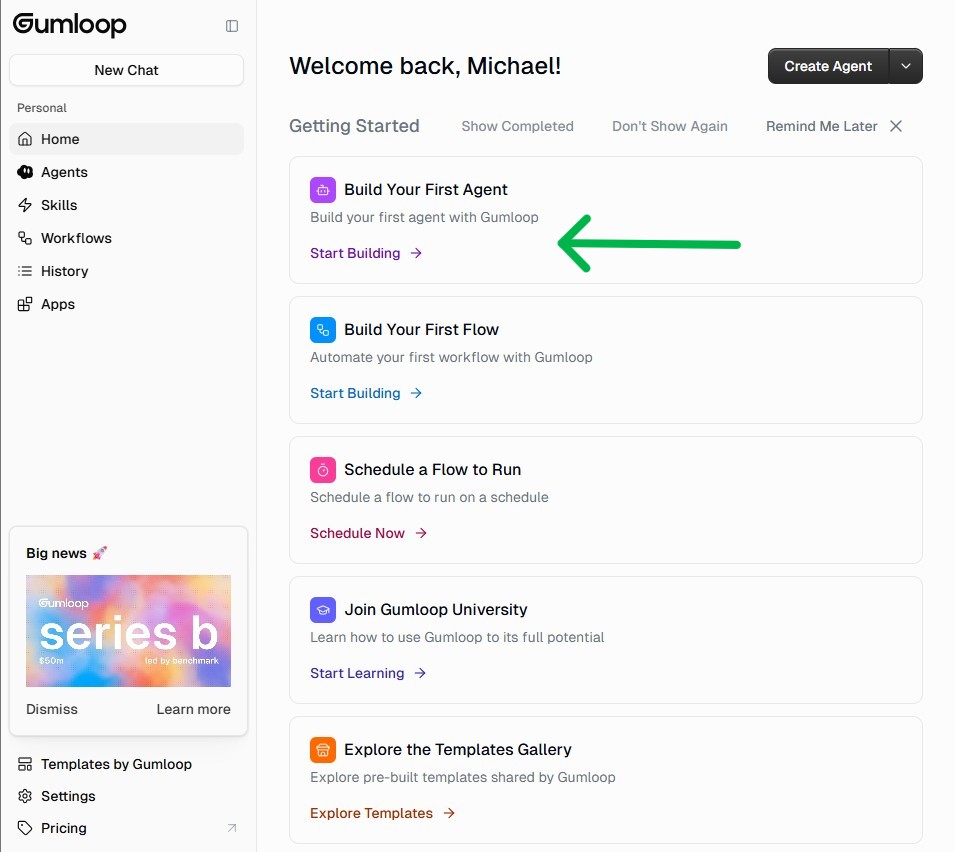
Task: Expand the Create Agent dropdown arrow
Action: click(x=906, y=66)
